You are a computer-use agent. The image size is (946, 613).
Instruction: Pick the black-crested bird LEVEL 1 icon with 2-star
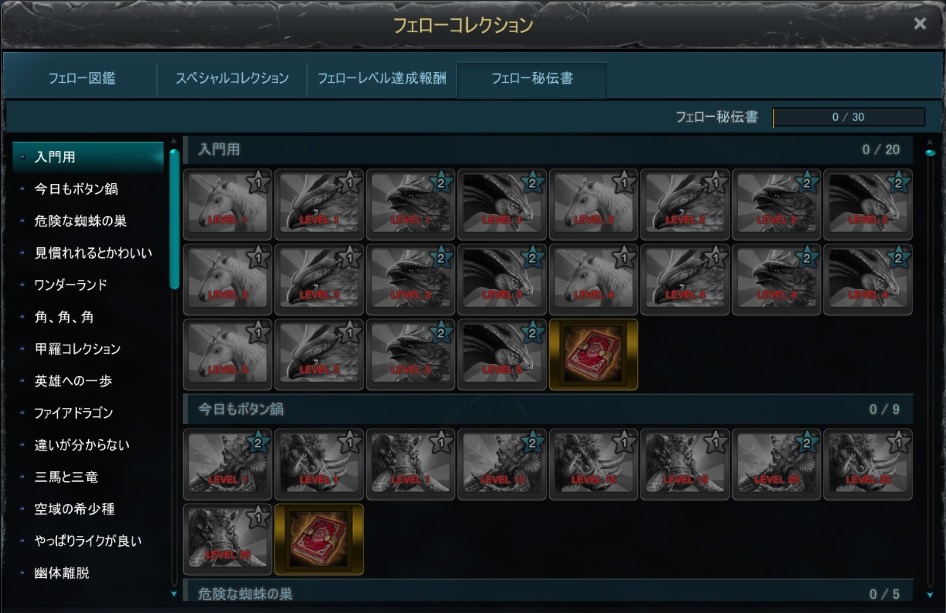click(x=410, y=205)
